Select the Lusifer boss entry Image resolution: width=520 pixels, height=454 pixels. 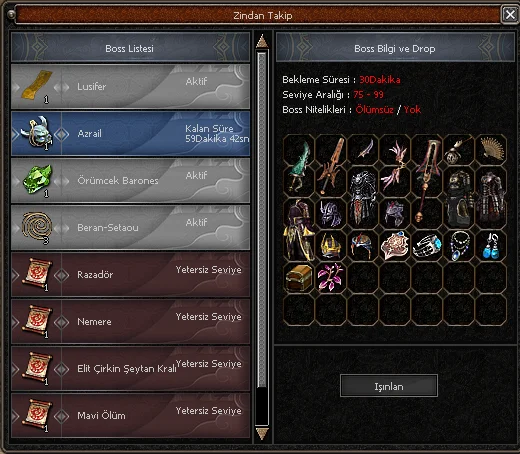click(x=131, y=87)
